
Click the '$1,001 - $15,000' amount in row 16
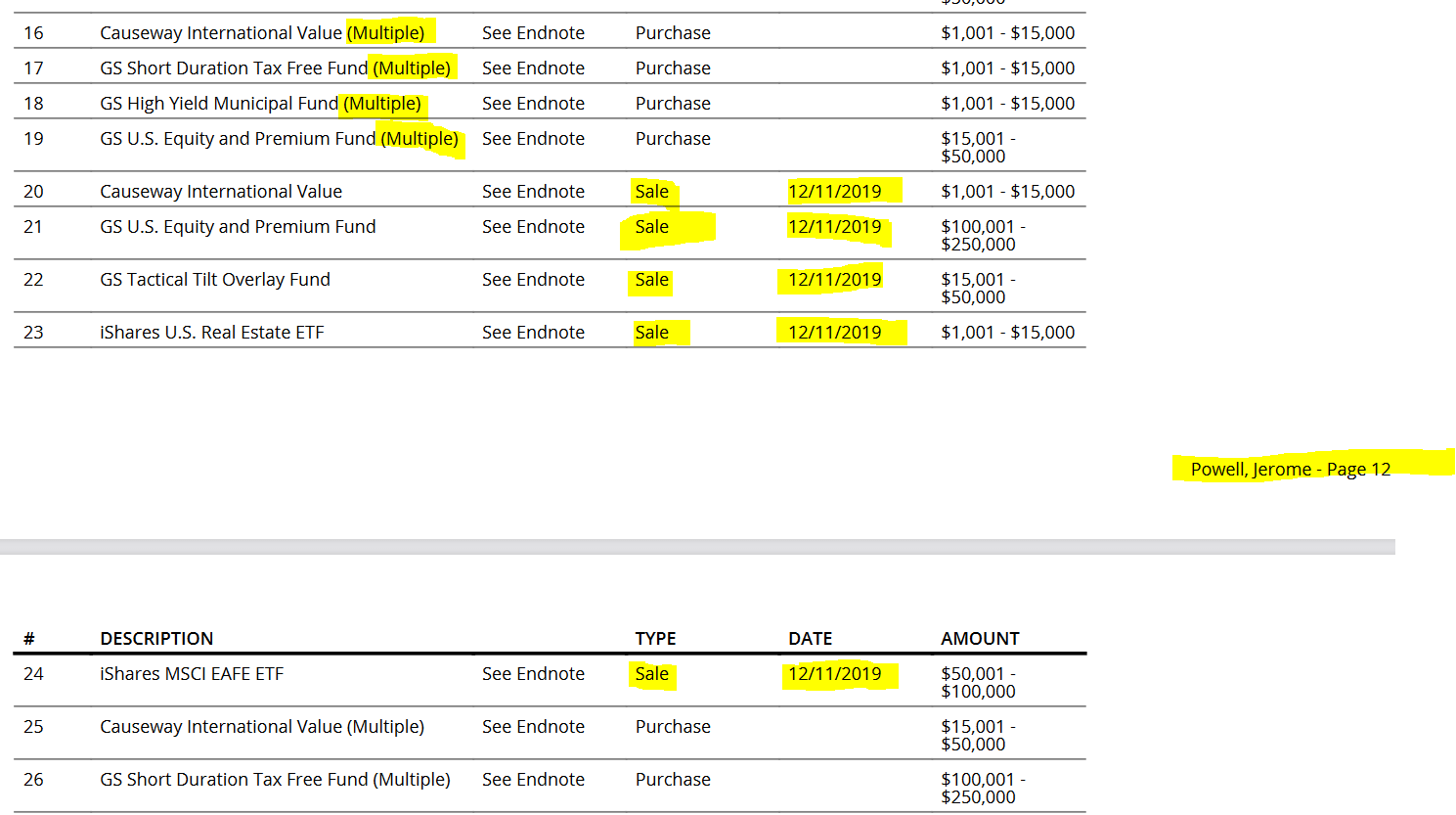pos(1007,33)
